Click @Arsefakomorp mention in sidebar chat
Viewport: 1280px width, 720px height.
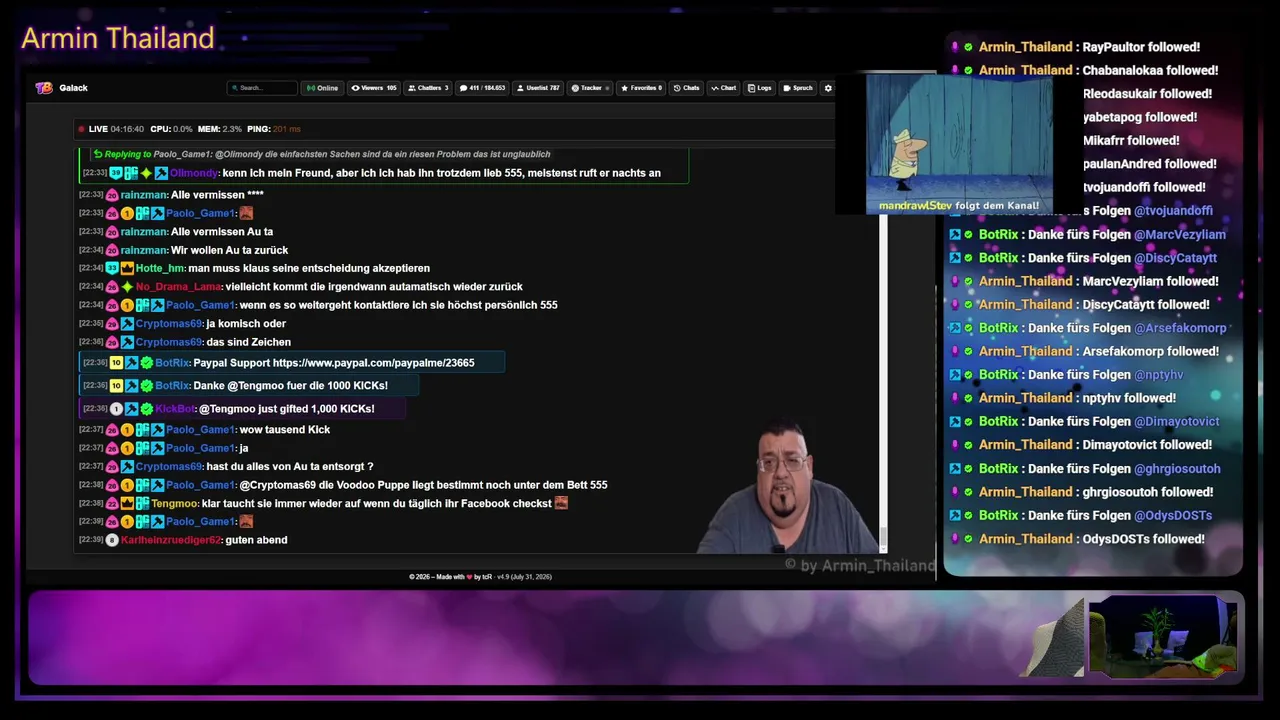pos(1180,328)
